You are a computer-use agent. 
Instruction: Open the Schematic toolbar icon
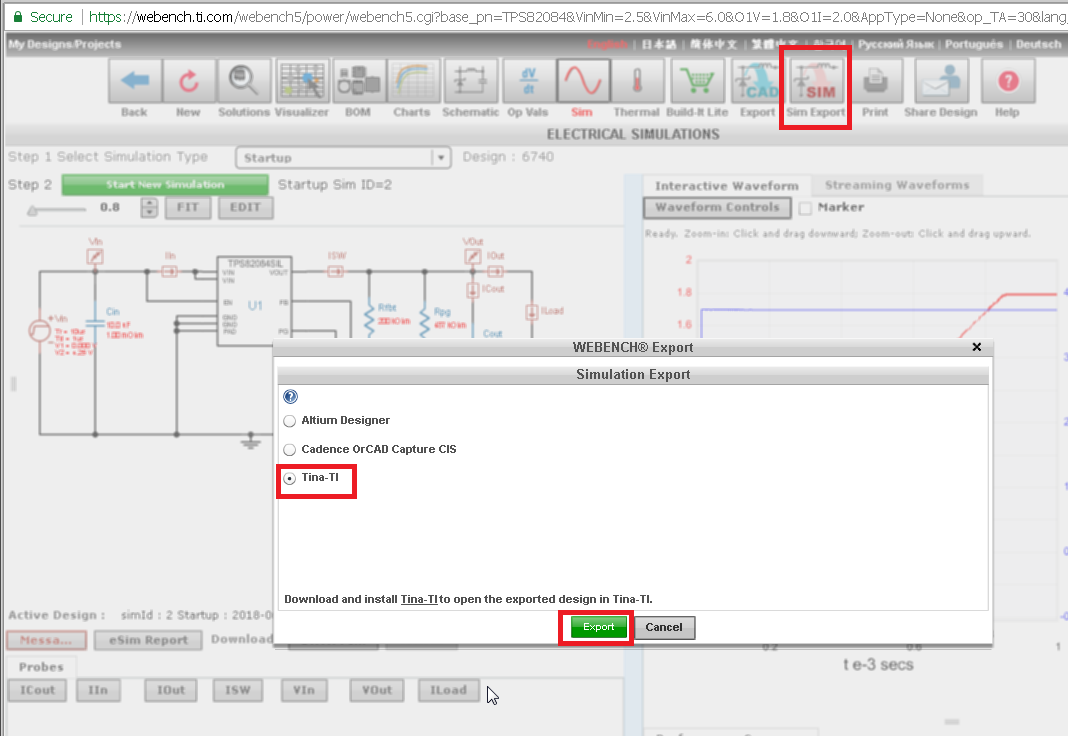(471, 81)
